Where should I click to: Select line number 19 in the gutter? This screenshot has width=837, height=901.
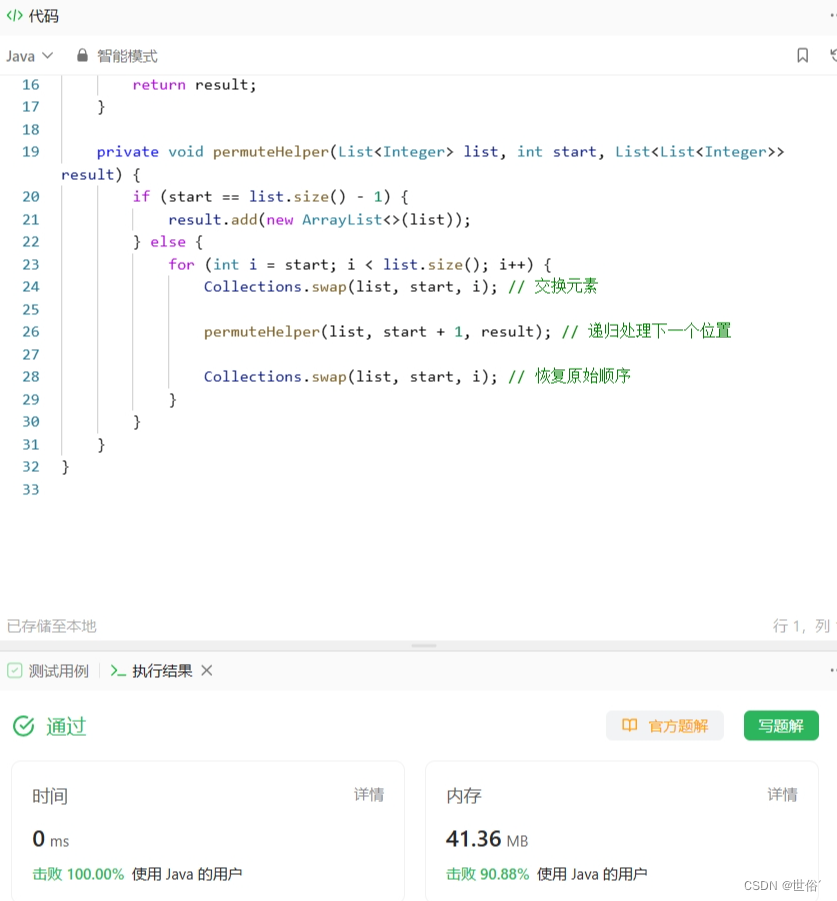point(30,151)
